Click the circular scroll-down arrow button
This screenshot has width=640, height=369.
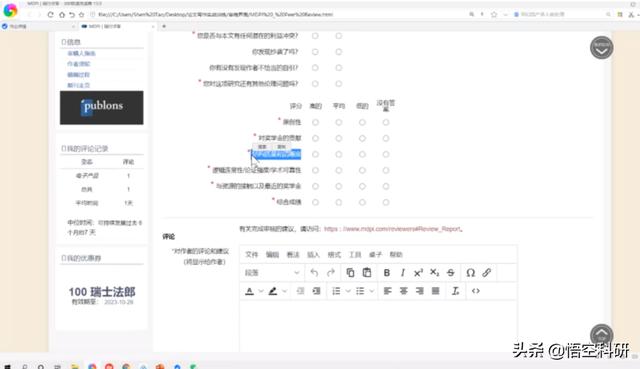[602, 48]
